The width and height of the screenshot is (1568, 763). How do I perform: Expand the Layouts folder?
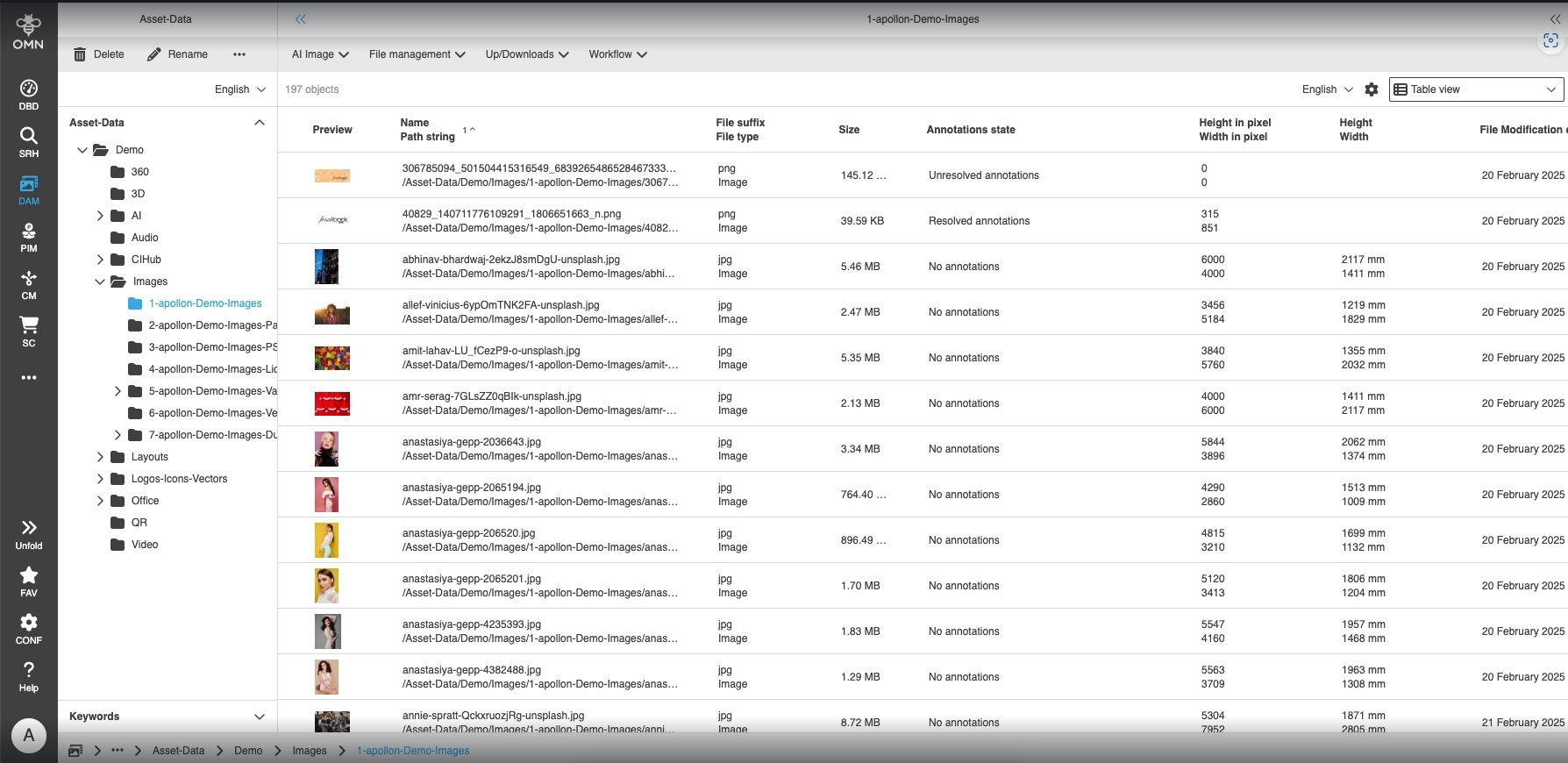pyautogui.click(x=100, y=457)
